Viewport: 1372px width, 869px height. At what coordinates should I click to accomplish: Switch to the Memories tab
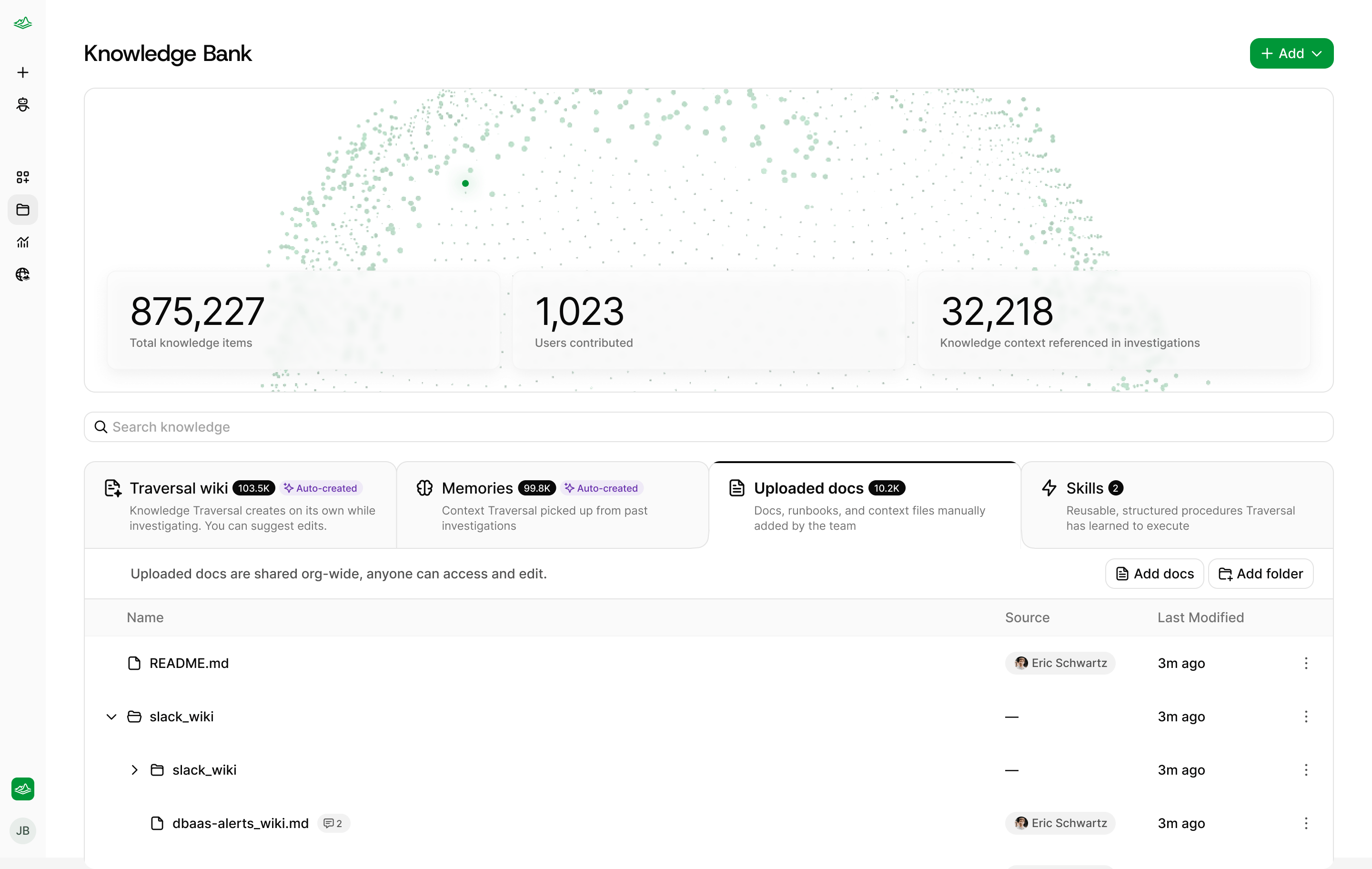click(552, 505)
